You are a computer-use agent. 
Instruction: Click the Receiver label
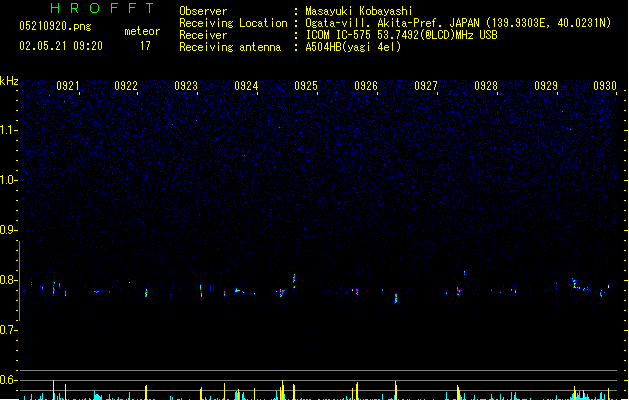(x=203, y=35)
